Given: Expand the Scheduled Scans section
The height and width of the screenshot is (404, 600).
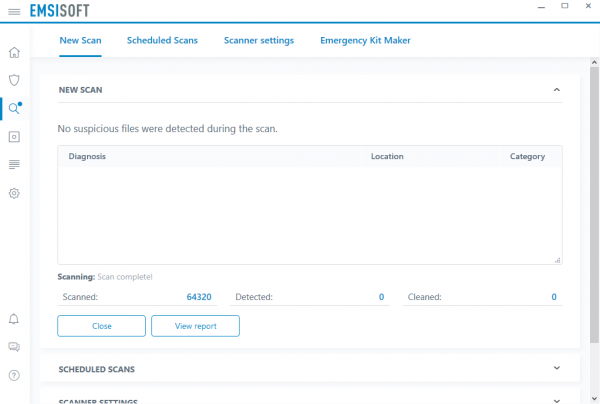Looking at the screenshot, I should 557,368.
